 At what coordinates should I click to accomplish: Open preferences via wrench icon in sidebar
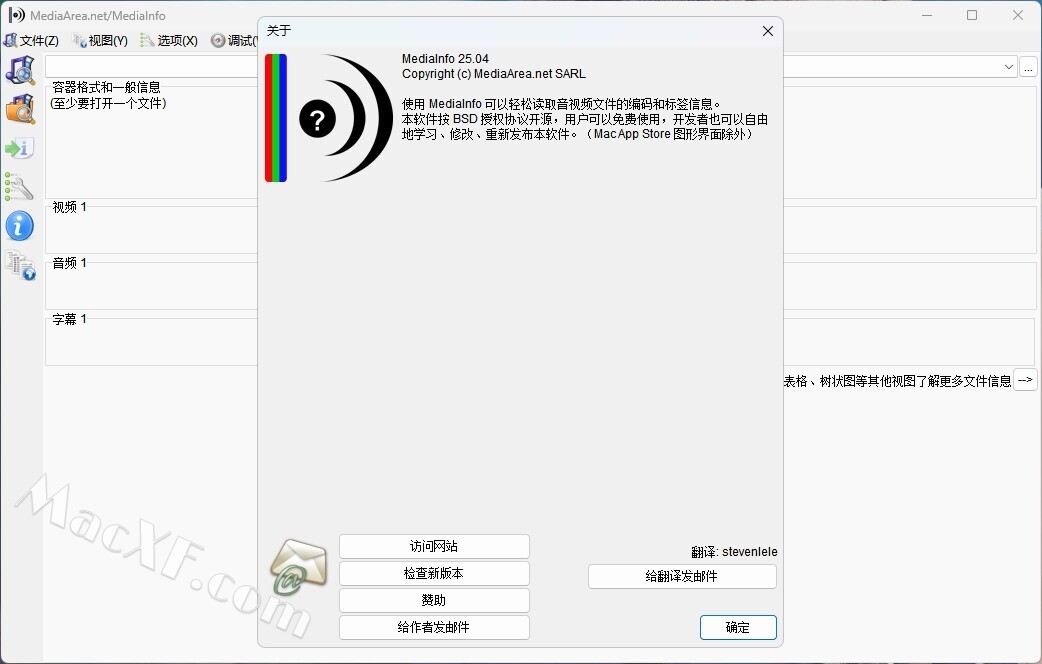(x=19, y=187)
